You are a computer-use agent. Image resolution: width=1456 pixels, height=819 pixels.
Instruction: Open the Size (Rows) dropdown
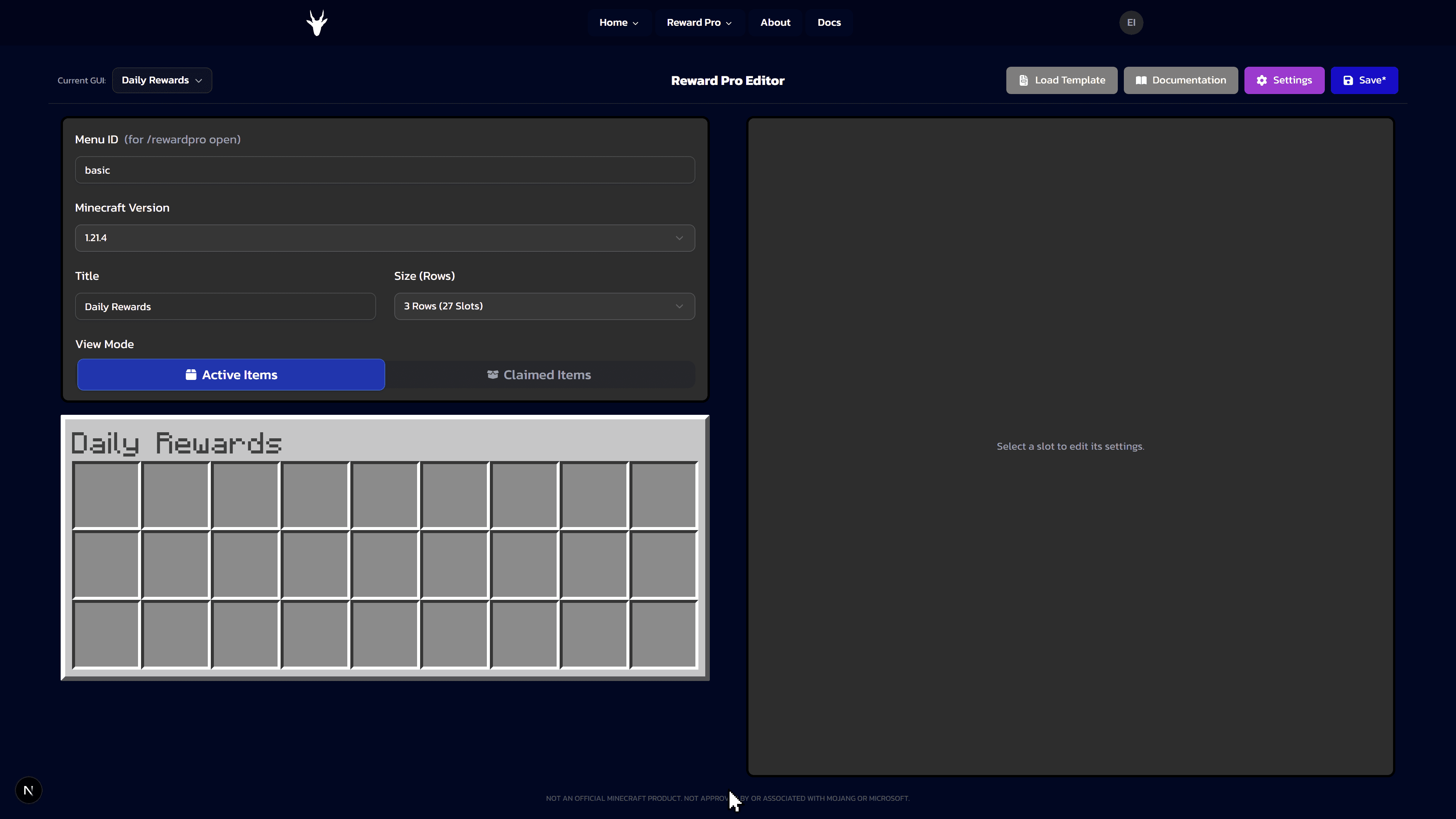coord(545,306)
